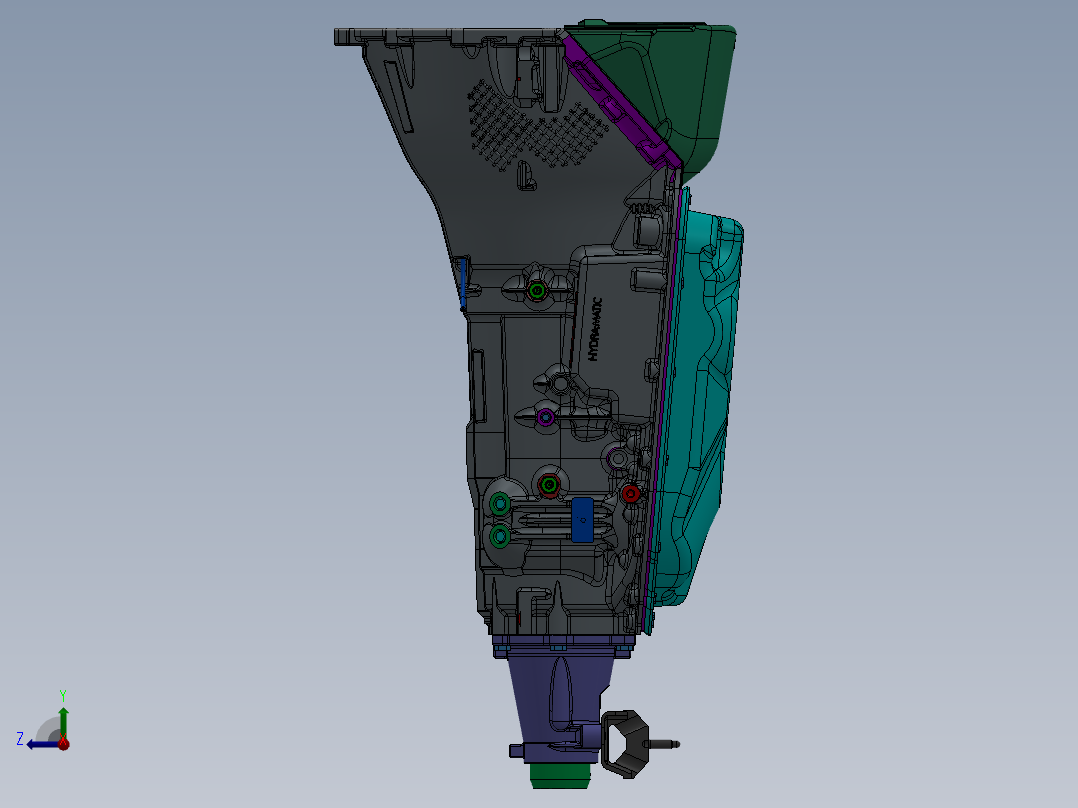This screenshot has width=1078, height=808.
Task: Select the pin protruding from black bracket
Action: point(663,744)
